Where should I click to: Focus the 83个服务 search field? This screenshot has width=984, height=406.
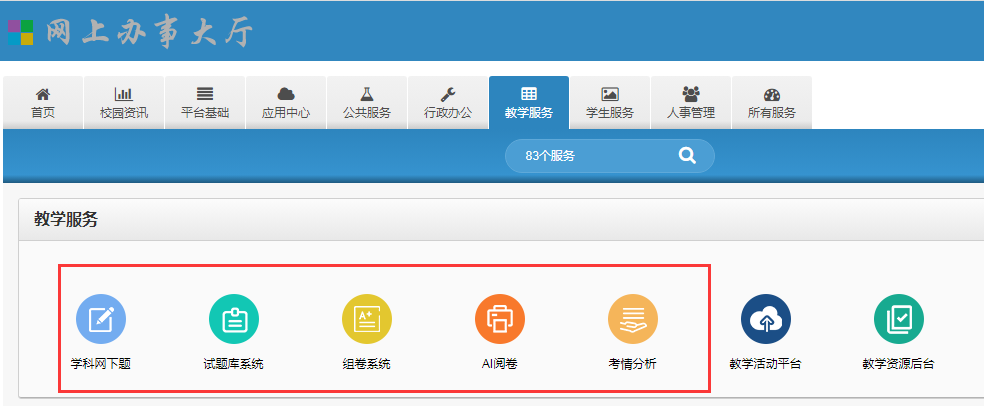590,156
